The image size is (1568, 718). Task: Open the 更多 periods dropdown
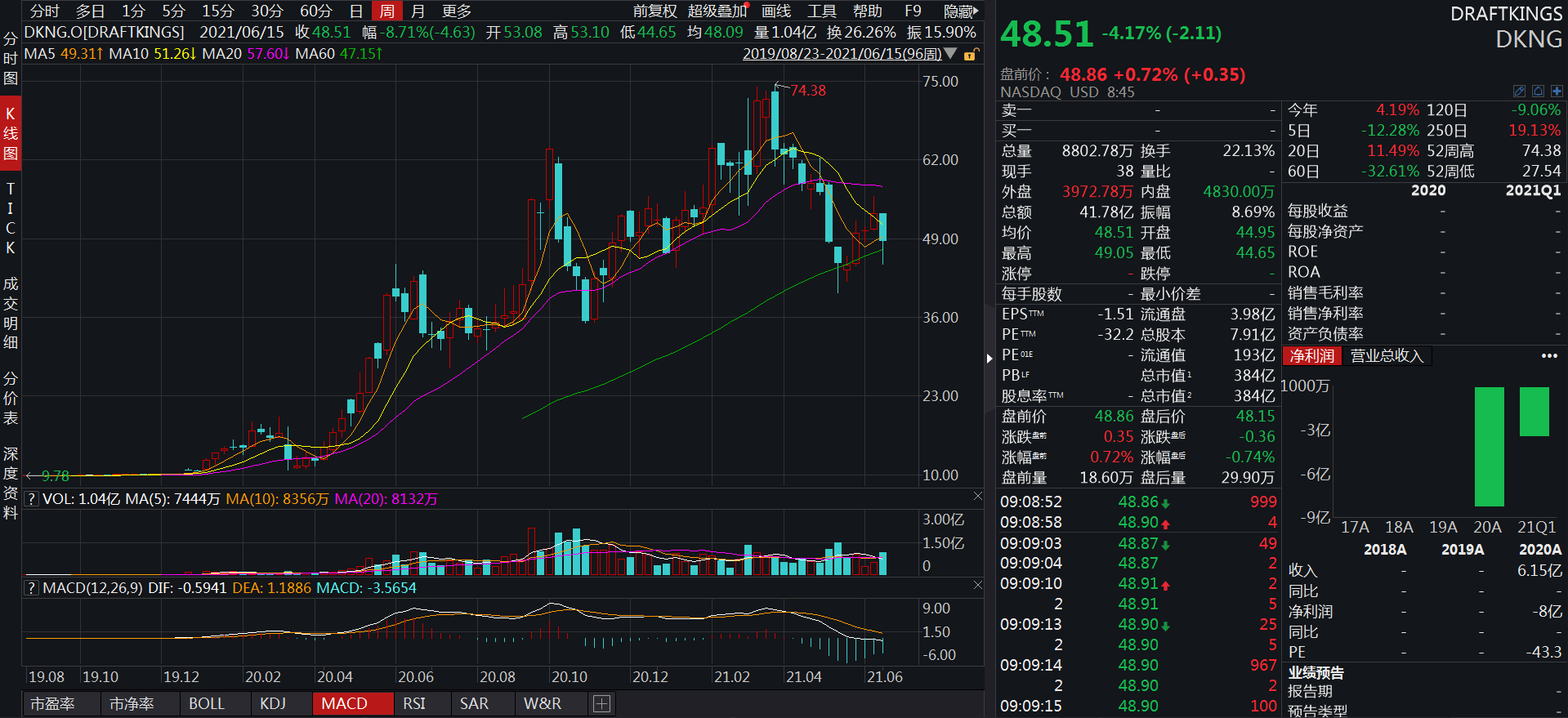click(457, 11)
